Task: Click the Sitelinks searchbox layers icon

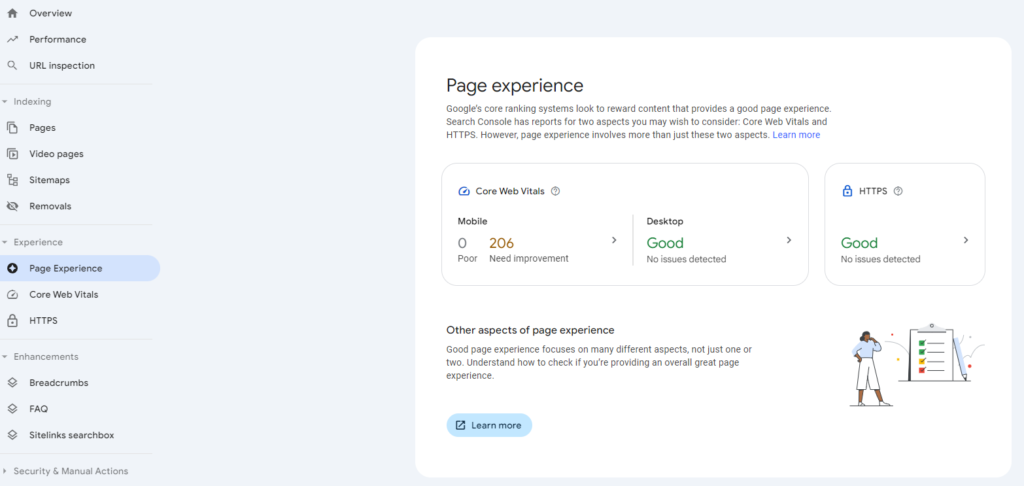Action: [x=12, y=435]
